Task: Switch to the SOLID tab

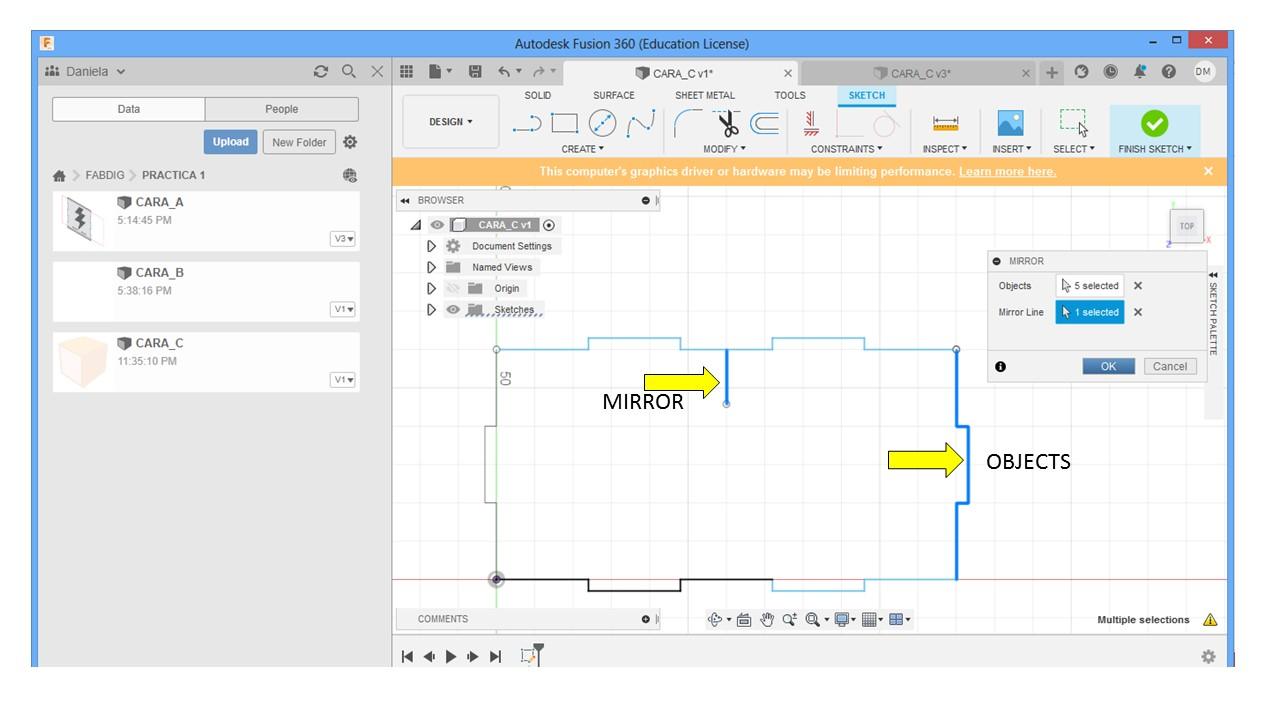Action: point(538,95)
